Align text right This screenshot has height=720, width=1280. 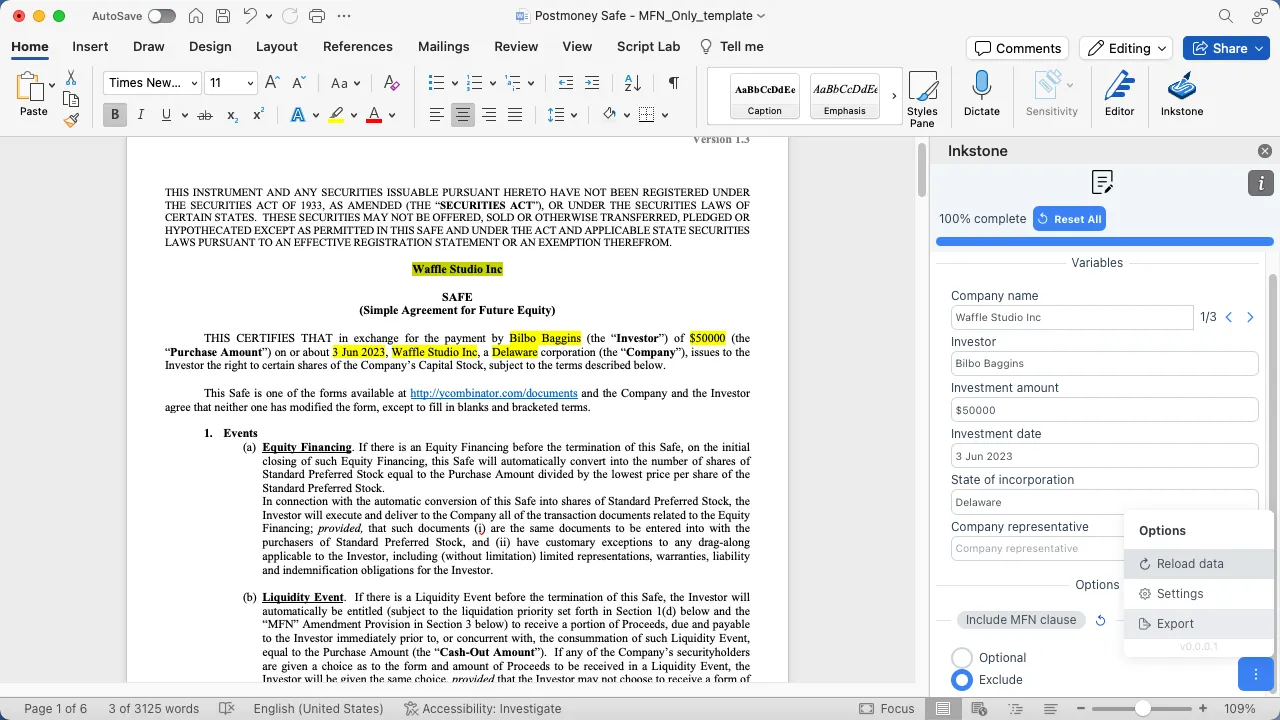pyautogui.click(x=489, y=115)
